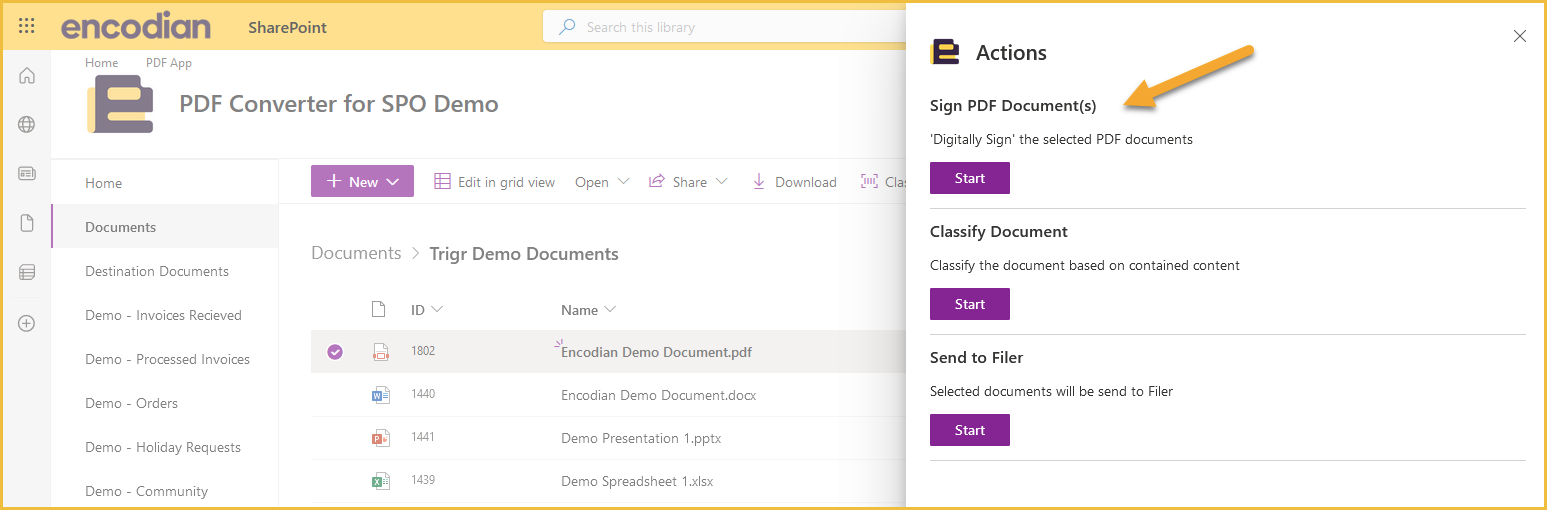Start the Send to Filer action
Viewport: 1547px width, 510px height.
[970, 430]
